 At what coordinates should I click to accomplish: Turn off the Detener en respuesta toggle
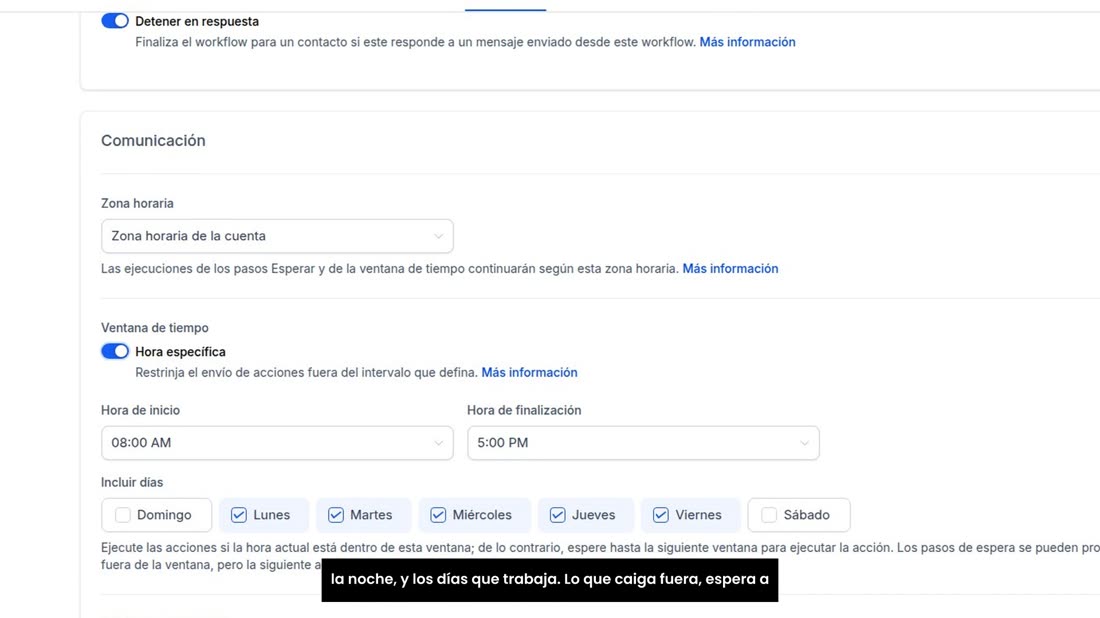(x=115, y=21)
